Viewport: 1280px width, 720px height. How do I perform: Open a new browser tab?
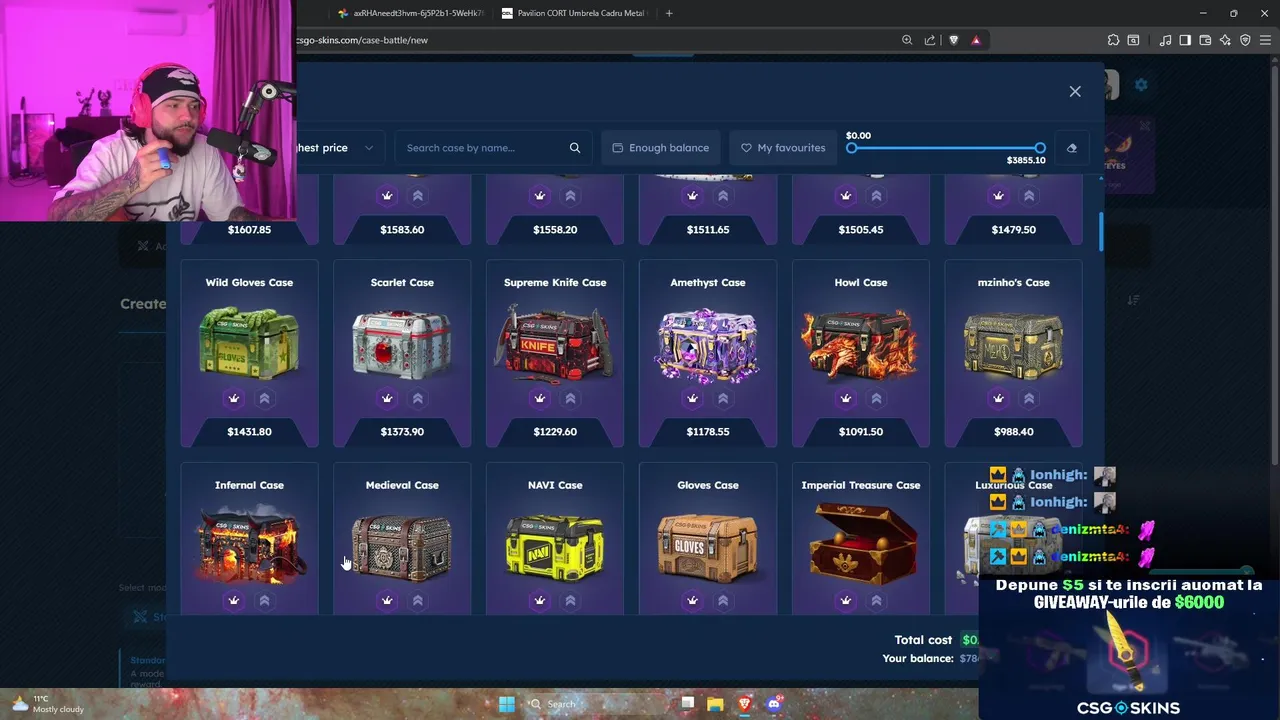(669, 13)
